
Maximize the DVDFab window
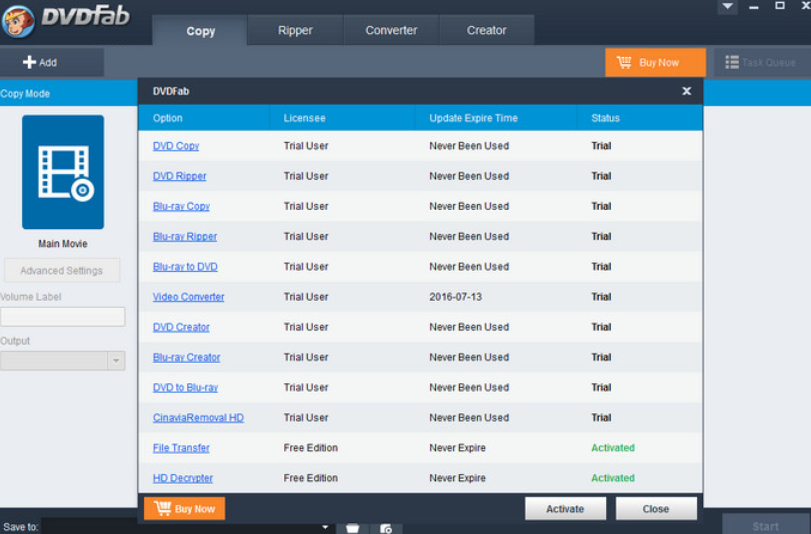tap(780, 6)
